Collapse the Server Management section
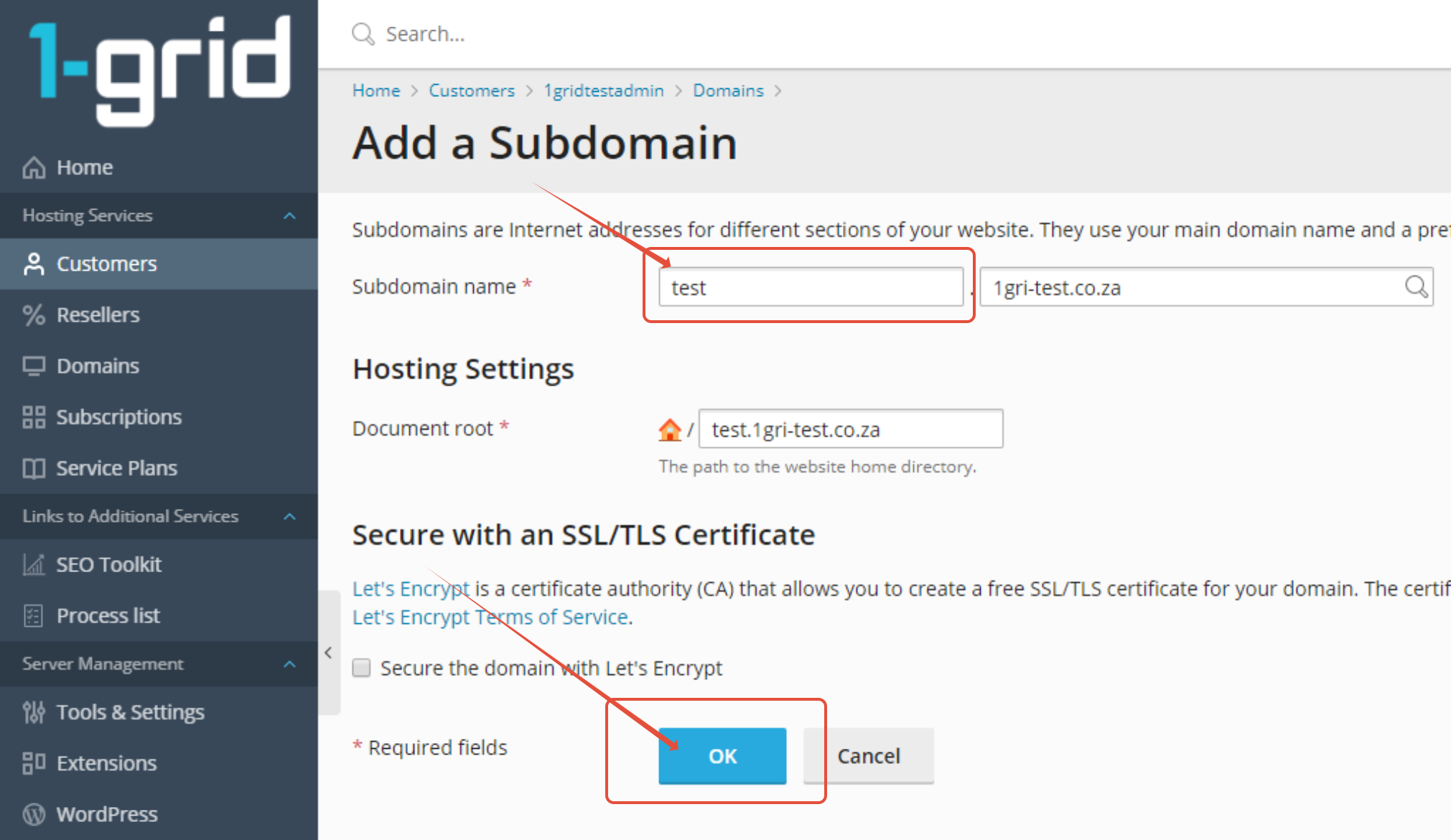This screenshot has width=1451, height=840. point(289,664)
